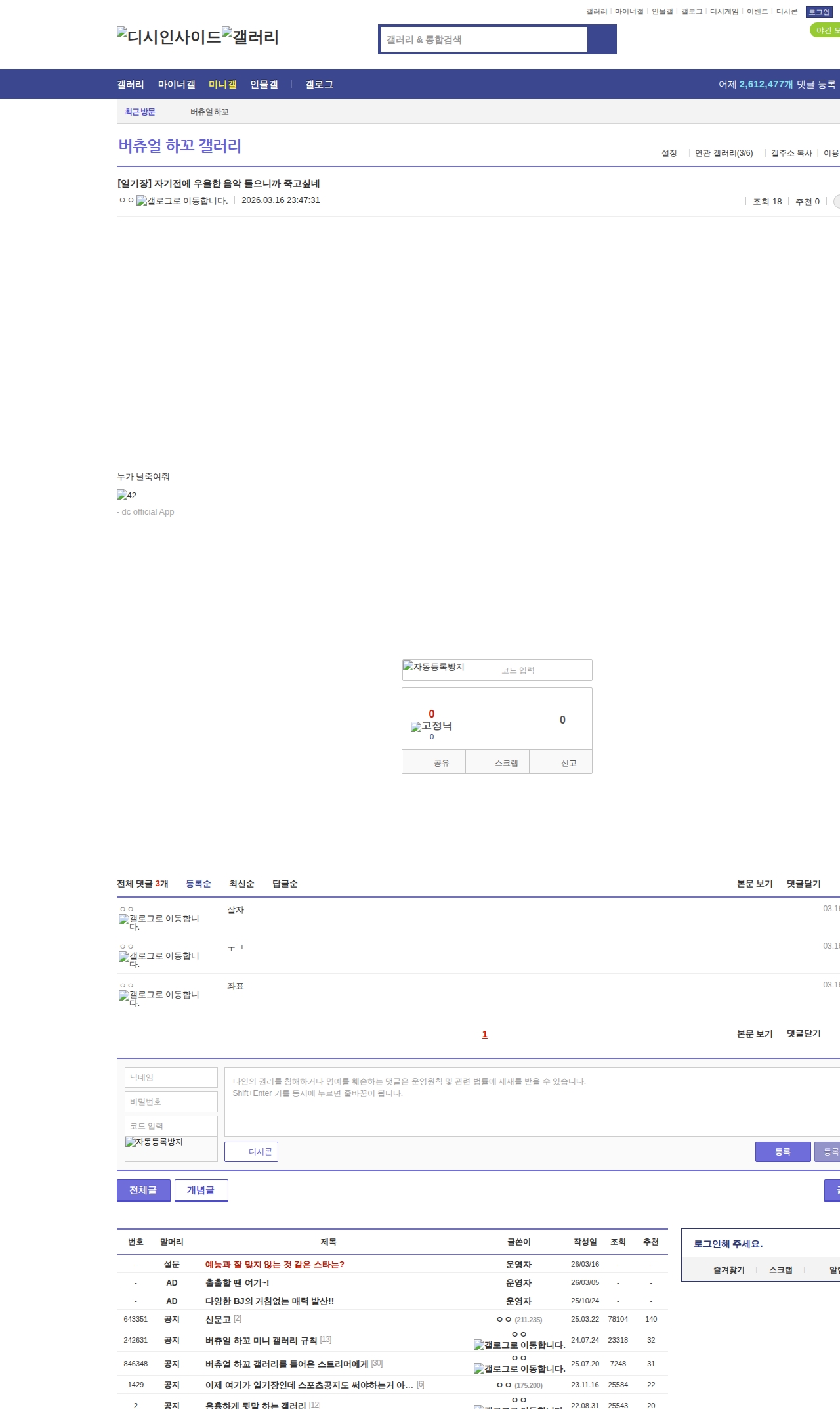Open the 버츄얼 하꼬 미니 갤러리 규칙 notice
Viewport: 840px width, 1409px height.
coord(261,1340)
